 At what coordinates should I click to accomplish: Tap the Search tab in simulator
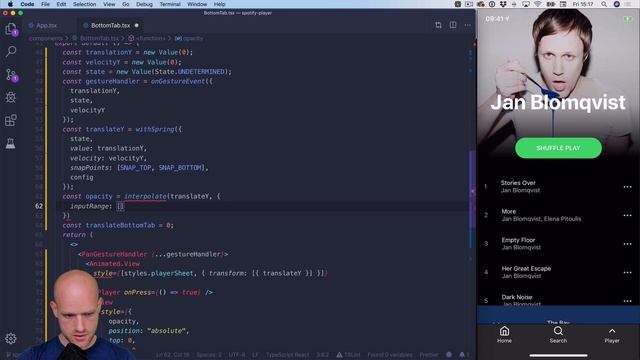pyautogui.click(x=558, y=335)
